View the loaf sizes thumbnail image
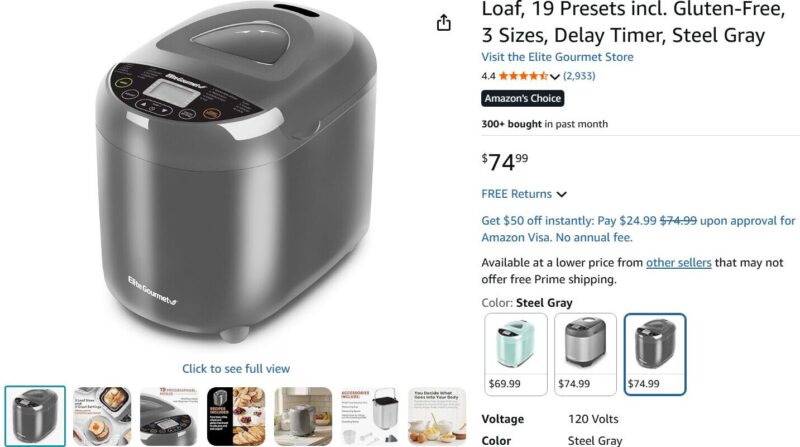800x447 pixels. tap(102, 416)
